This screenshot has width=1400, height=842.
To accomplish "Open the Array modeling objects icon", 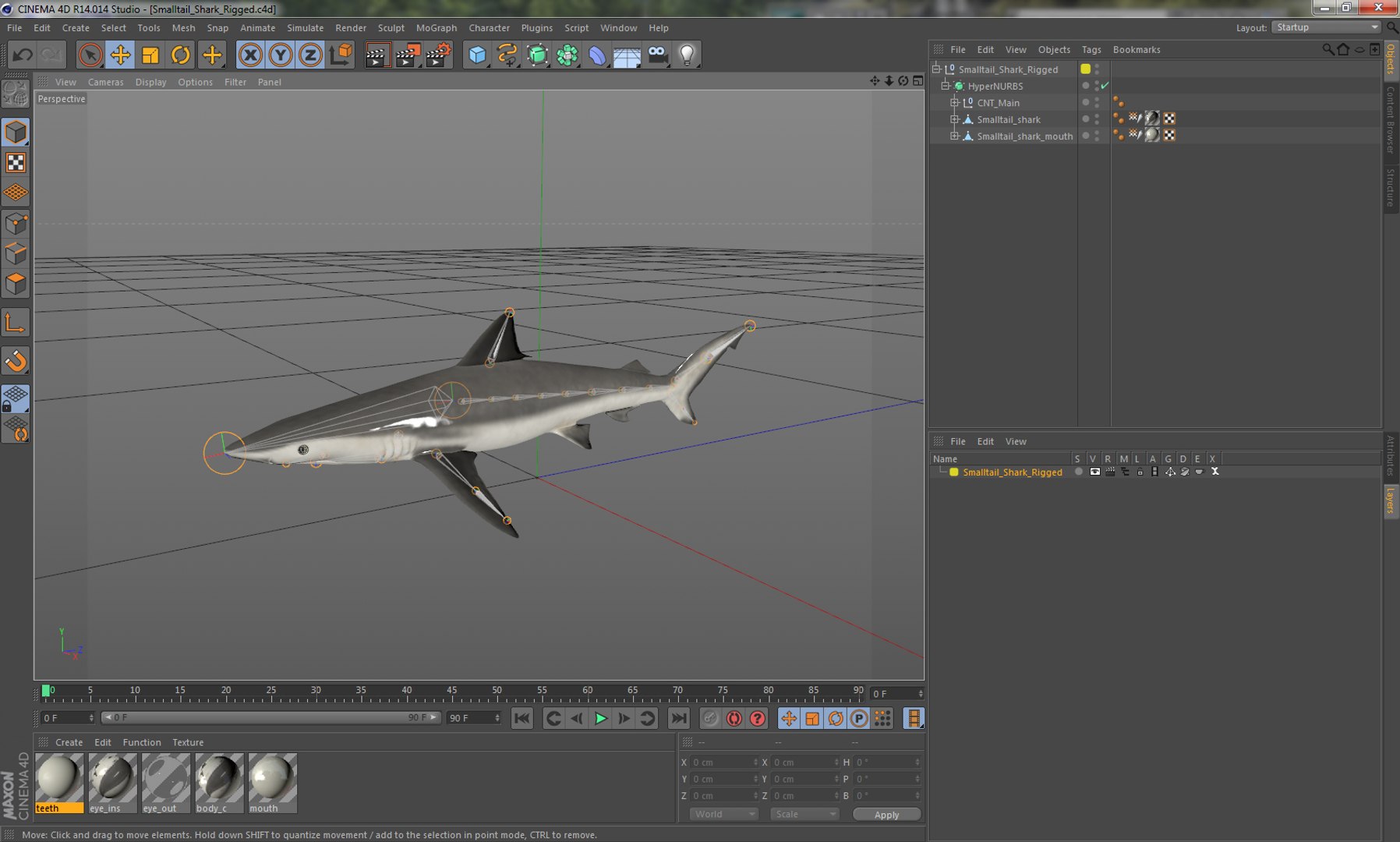I will [567, 55].
